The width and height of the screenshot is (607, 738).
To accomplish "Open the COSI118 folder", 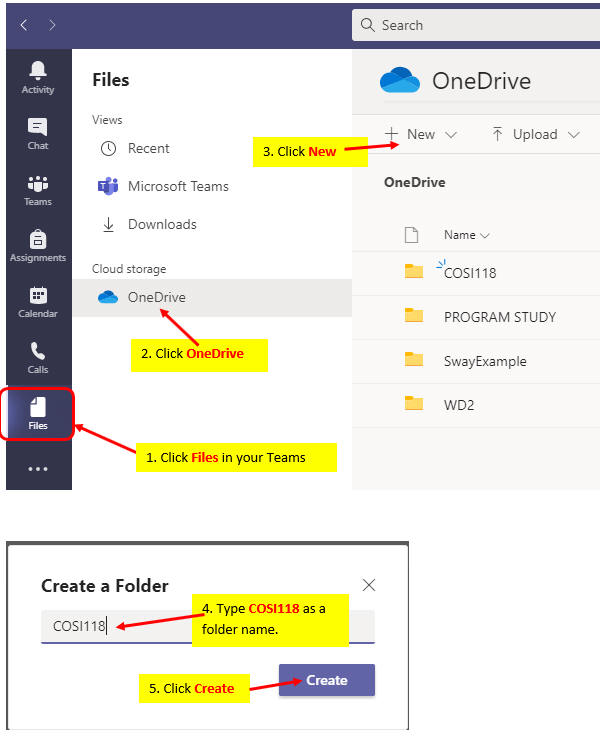I will (470, 273).
